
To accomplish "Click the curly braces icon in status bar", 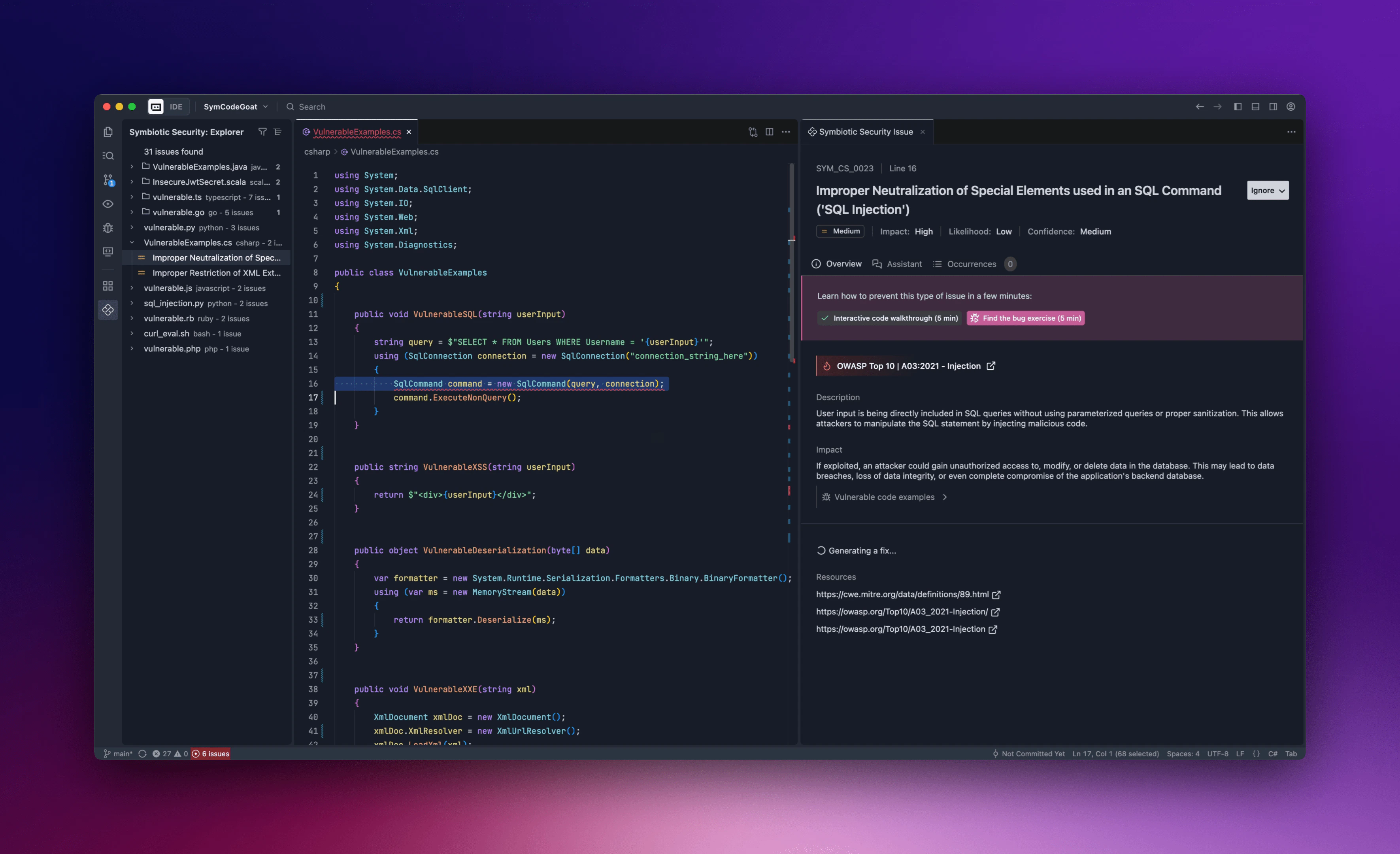I will point(1256,754).
